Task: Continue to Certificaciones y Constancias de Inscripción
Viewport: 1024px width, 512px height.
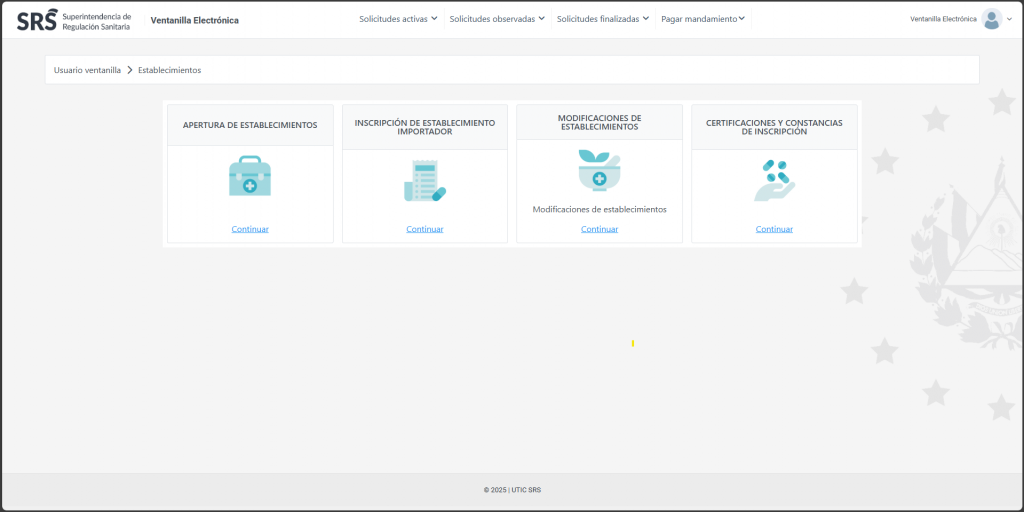Action: tap(774, 229)
